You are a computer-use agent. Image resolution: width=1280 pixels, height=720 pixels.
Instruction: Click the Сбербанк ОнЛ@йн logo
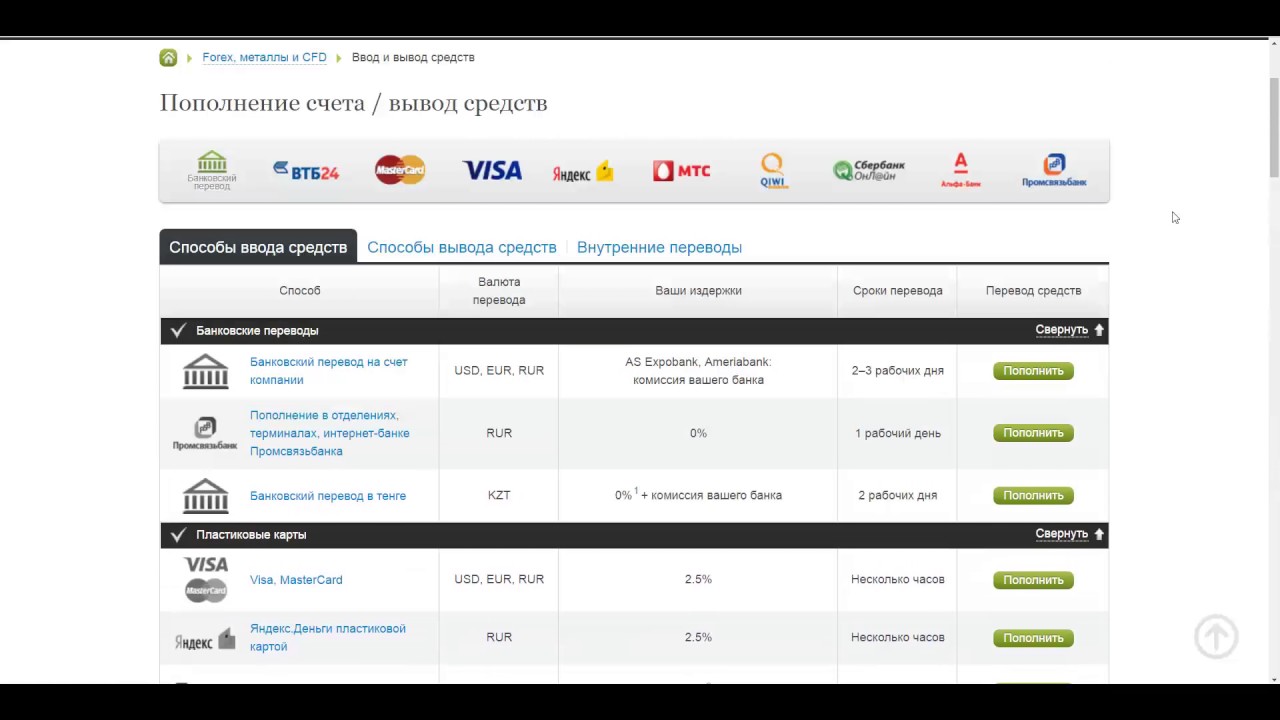click(869, 171)
